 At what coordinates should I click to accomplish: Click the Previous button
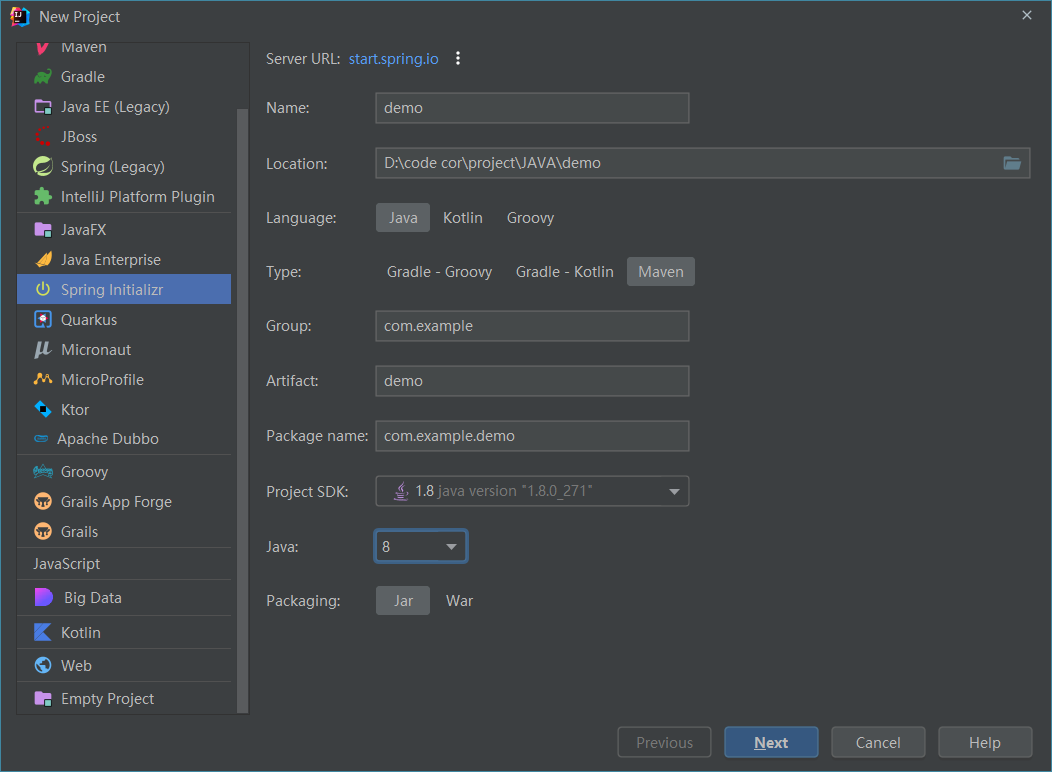pyautogui.click(x=664, y=742)
